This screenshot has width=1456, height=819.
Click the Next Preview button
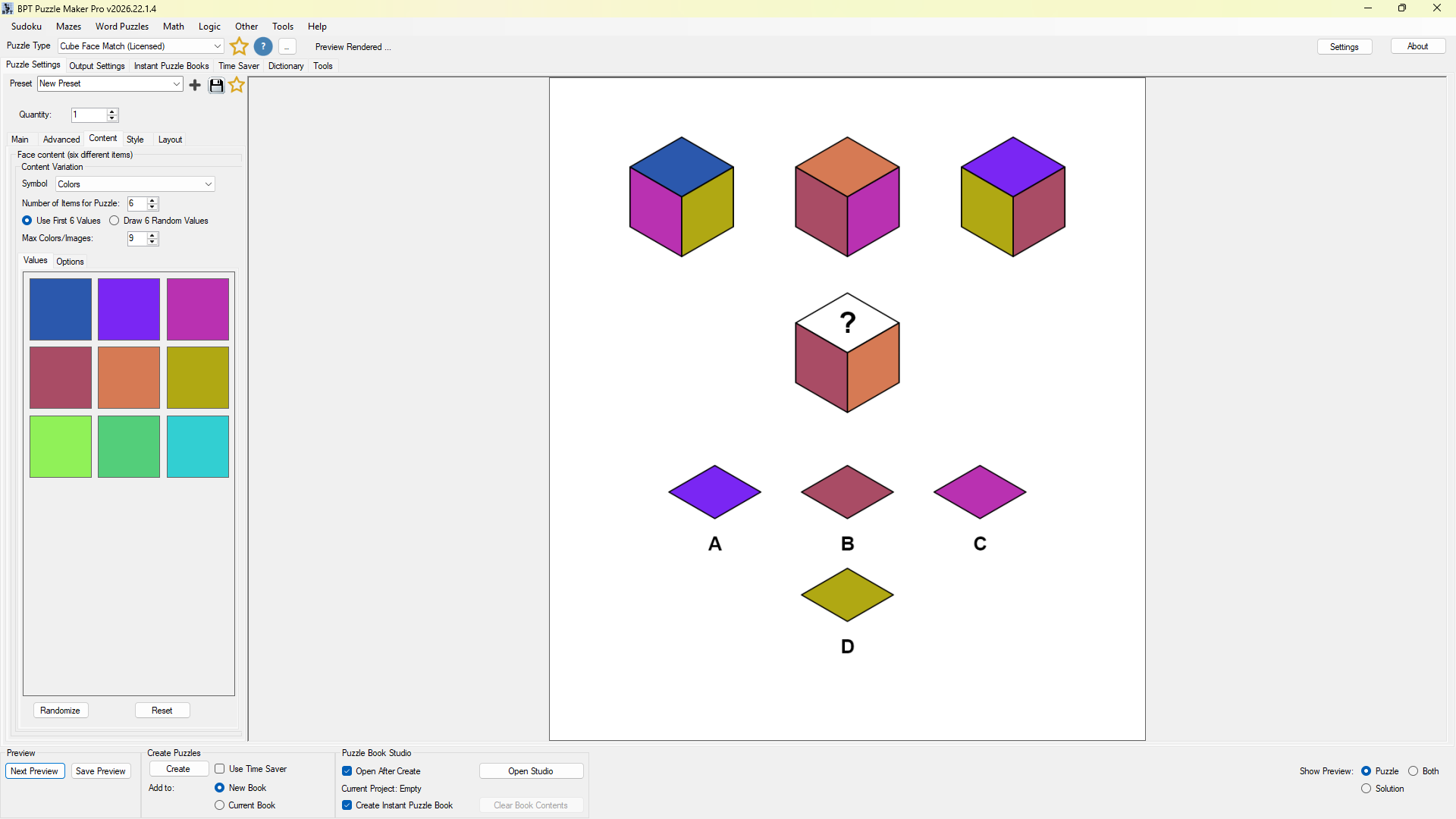pyautogui.click(x=35, y=771)
